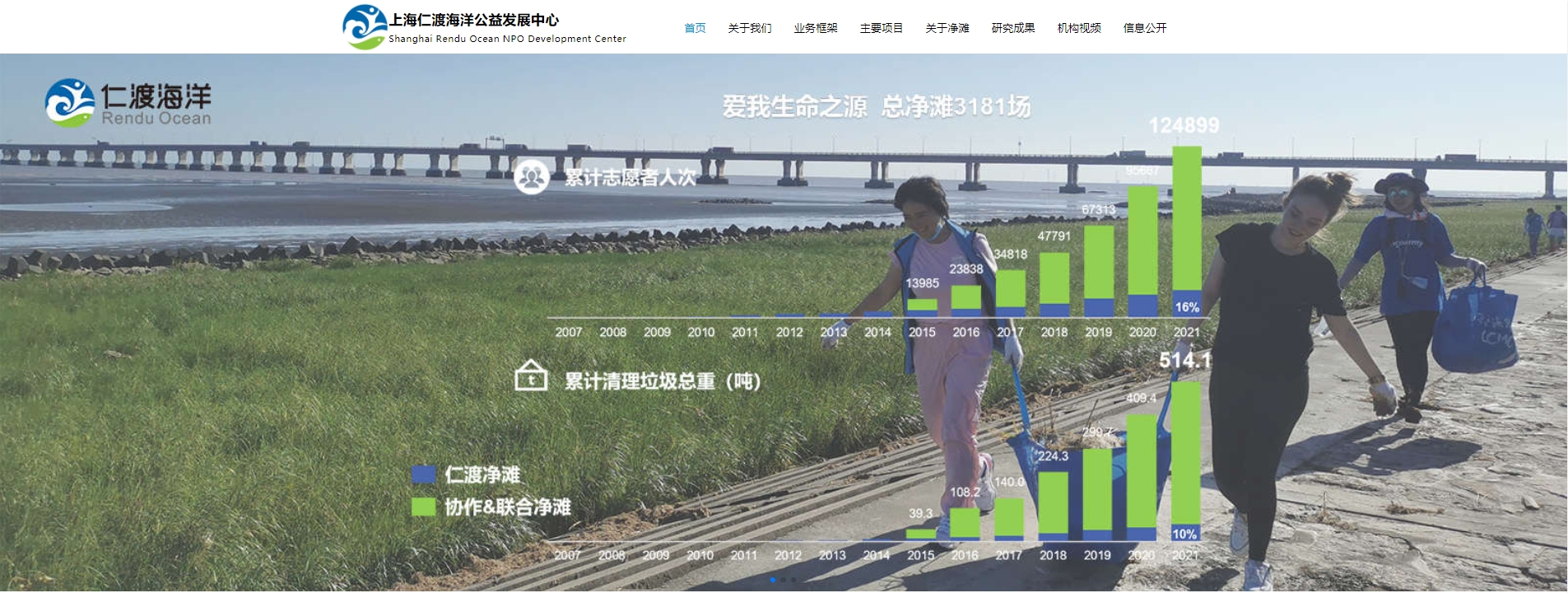Viewport: 1568px width, 593px height.
Task: Select the first (active blue) carousel dot
Action: coord(772,580)
